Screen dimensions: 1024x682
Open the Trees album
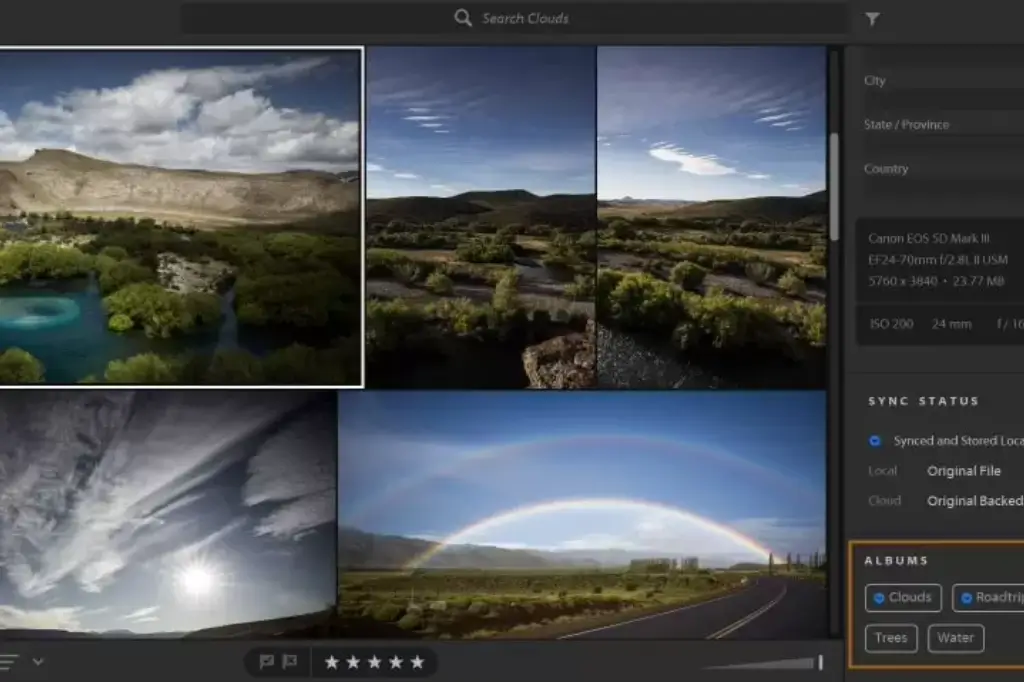(x=890, y=637)
